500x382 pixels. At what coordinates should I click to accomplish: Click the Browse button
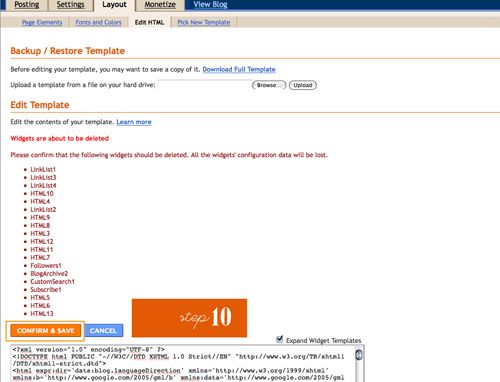[269, 85]
